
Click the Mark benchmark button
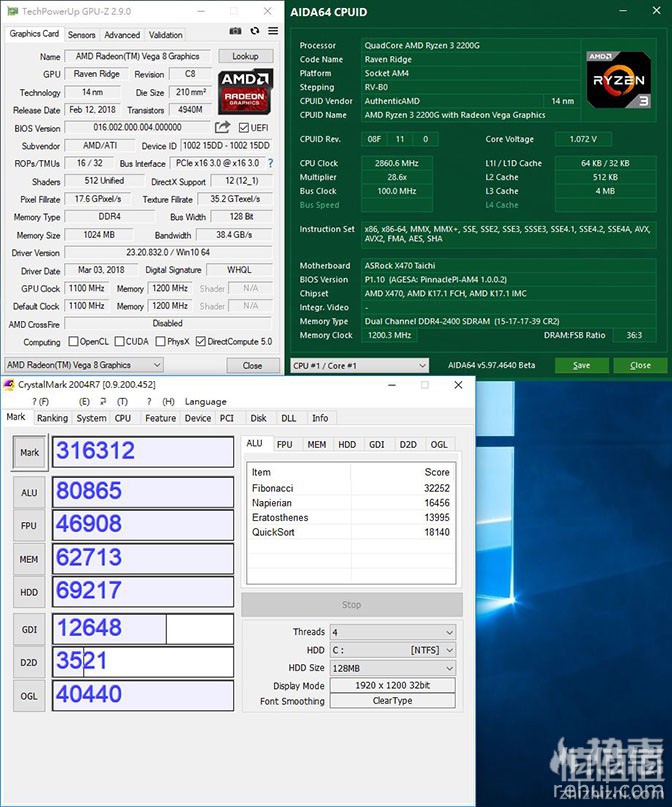point(29,452)
